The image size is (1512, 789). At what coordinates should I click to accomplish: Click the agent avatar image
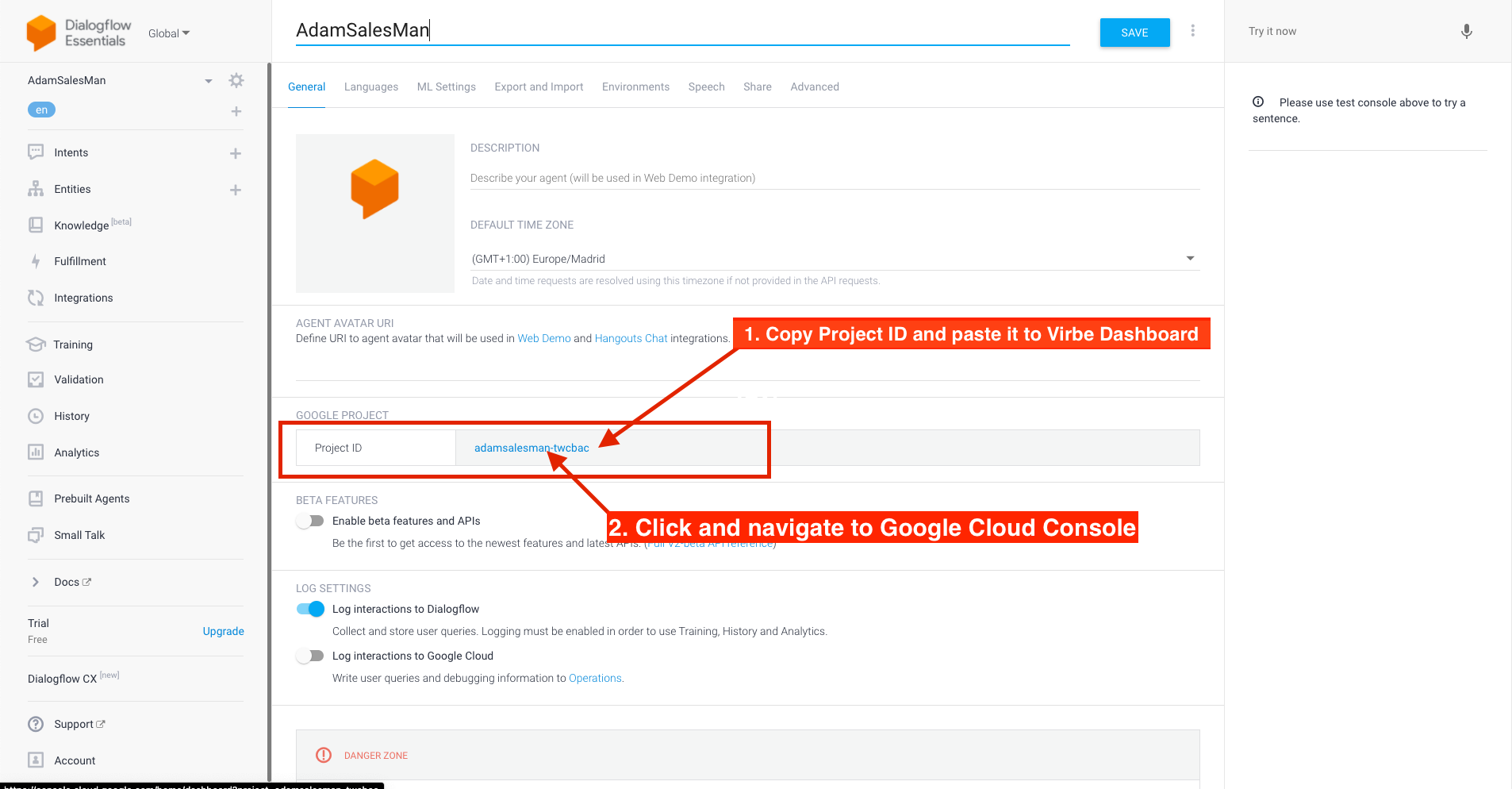click(375, 214)
